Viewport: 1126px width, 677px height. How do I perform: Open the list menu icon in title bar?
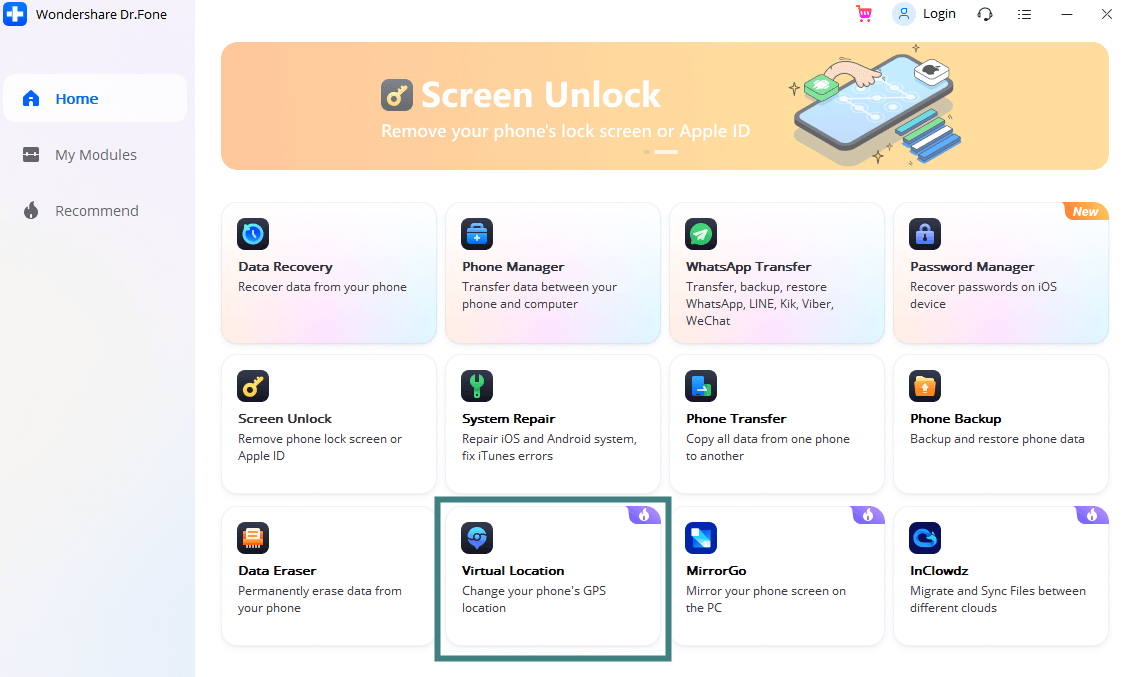tap(1024, 14)
